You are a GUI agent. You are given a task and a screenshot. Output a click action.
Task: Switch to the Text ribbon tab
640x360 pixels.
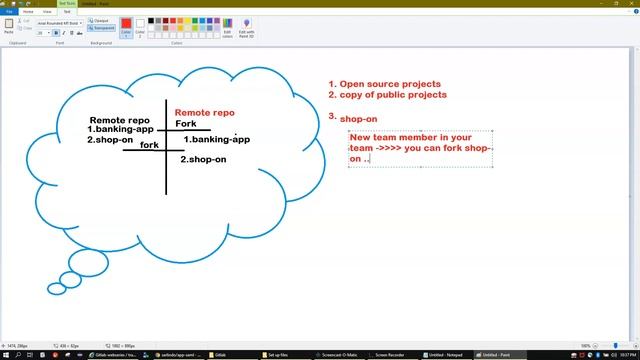[67, 12]
